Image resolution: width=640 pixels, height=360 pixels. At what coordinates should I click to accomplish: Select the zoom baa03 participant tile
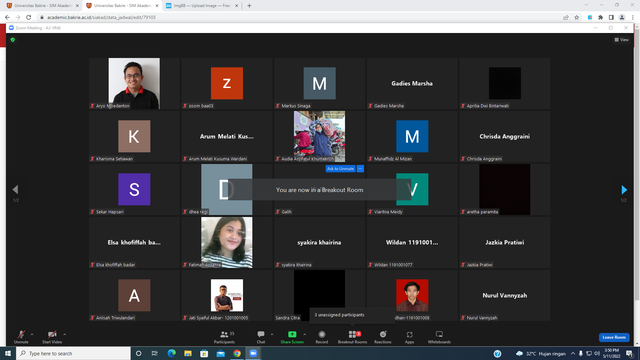(227, 83)
